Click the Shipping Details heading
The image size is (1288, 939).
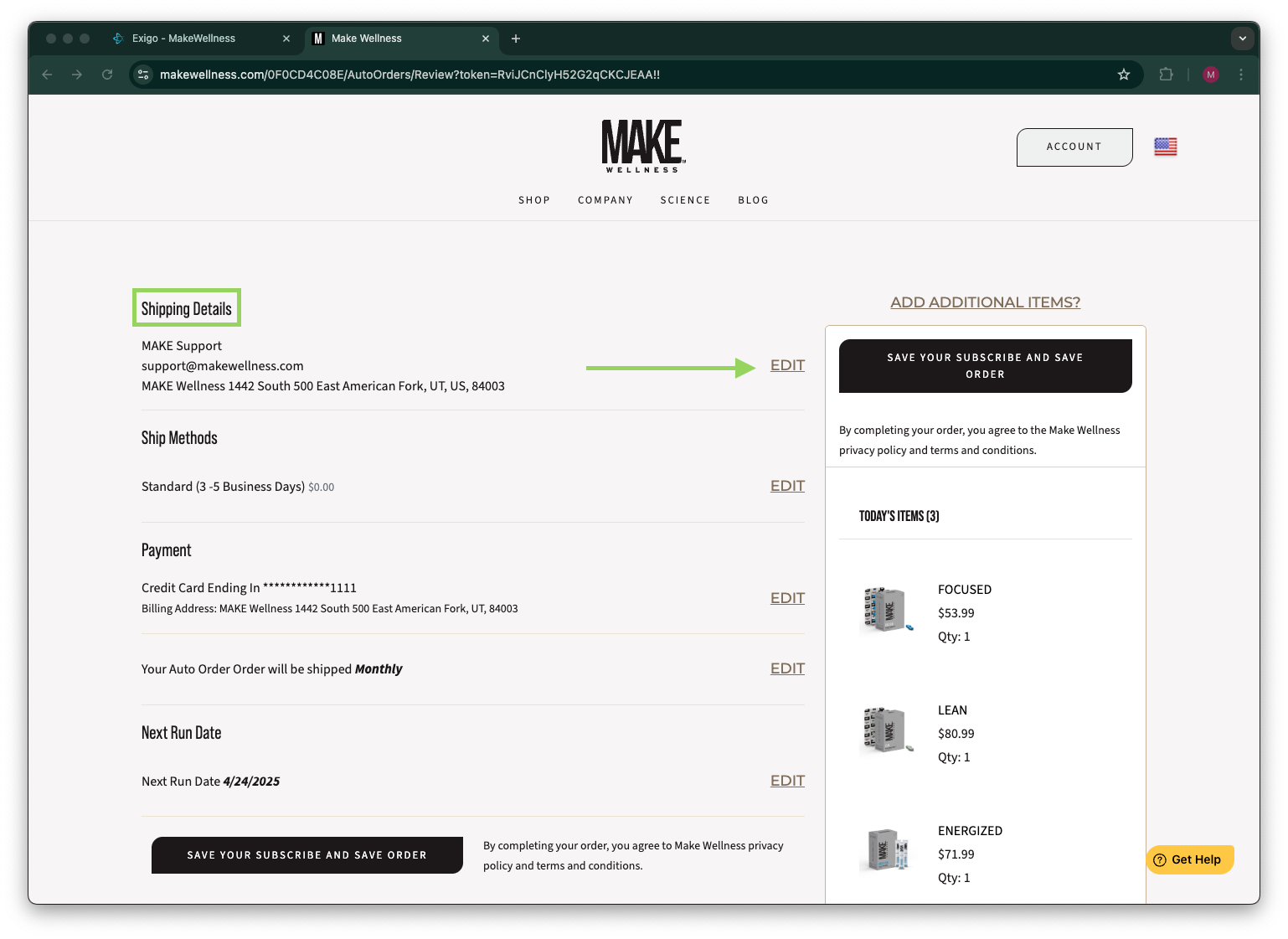187,308
